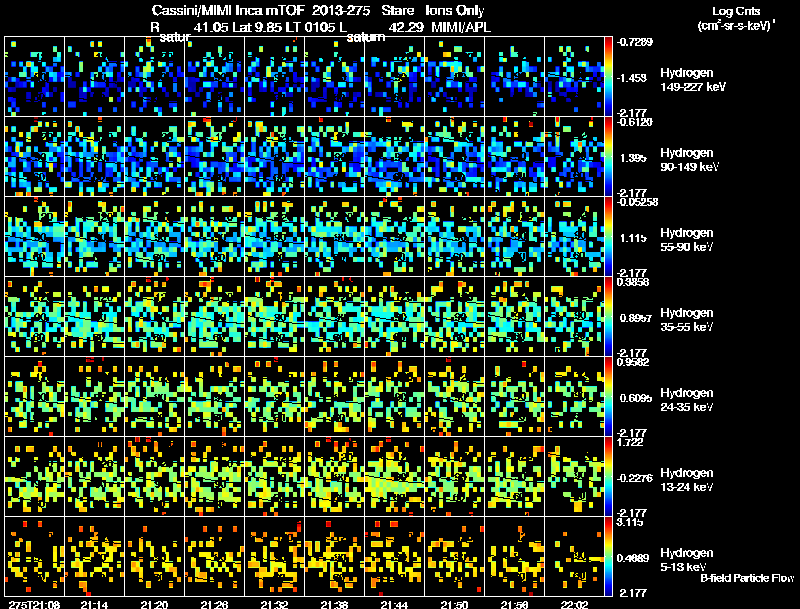Click the 'B-field Particle Flow' caption
800x609 pixels.
tap(747, 578)
